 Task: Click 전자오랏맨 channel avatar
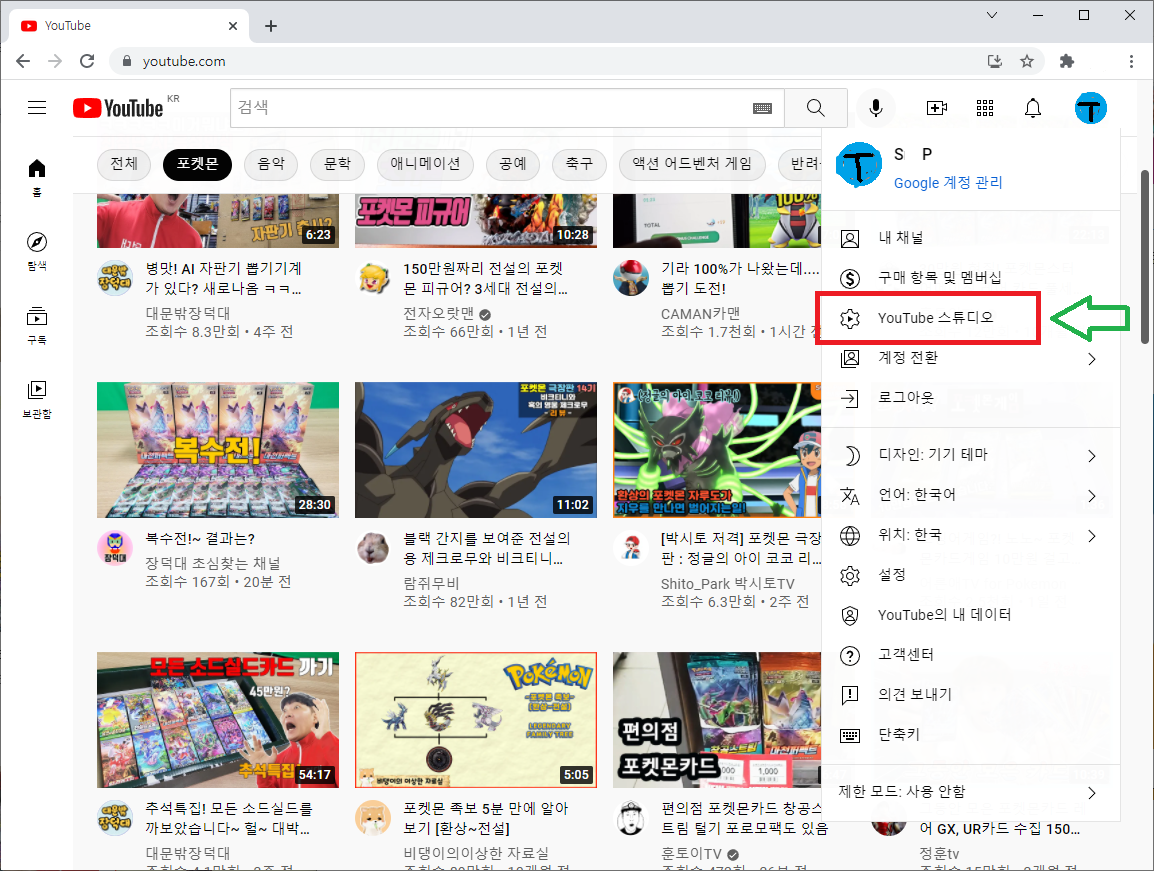(x=373, y=279)
